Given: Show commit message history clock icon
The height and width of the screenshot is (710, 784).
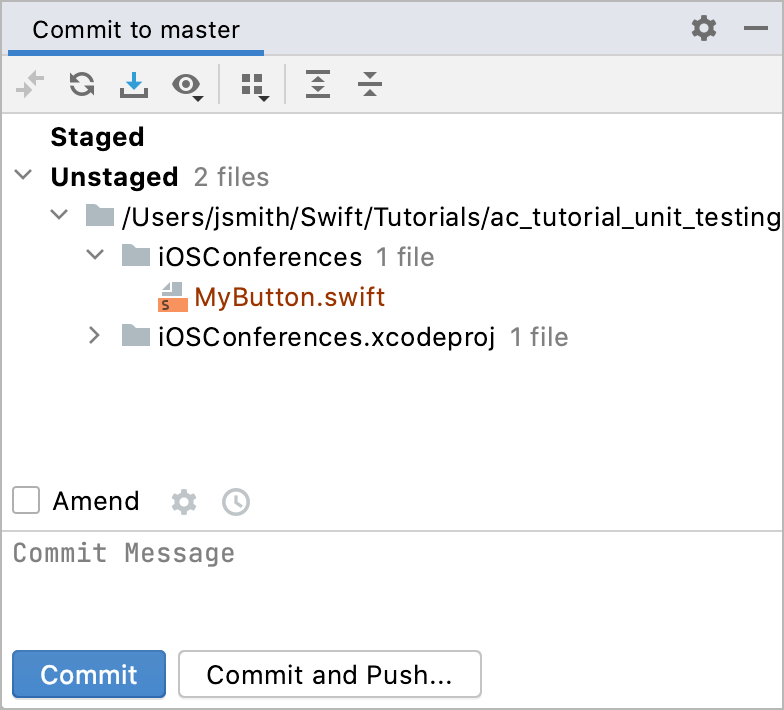Looking at the screenshot, I should coord(236,502).
